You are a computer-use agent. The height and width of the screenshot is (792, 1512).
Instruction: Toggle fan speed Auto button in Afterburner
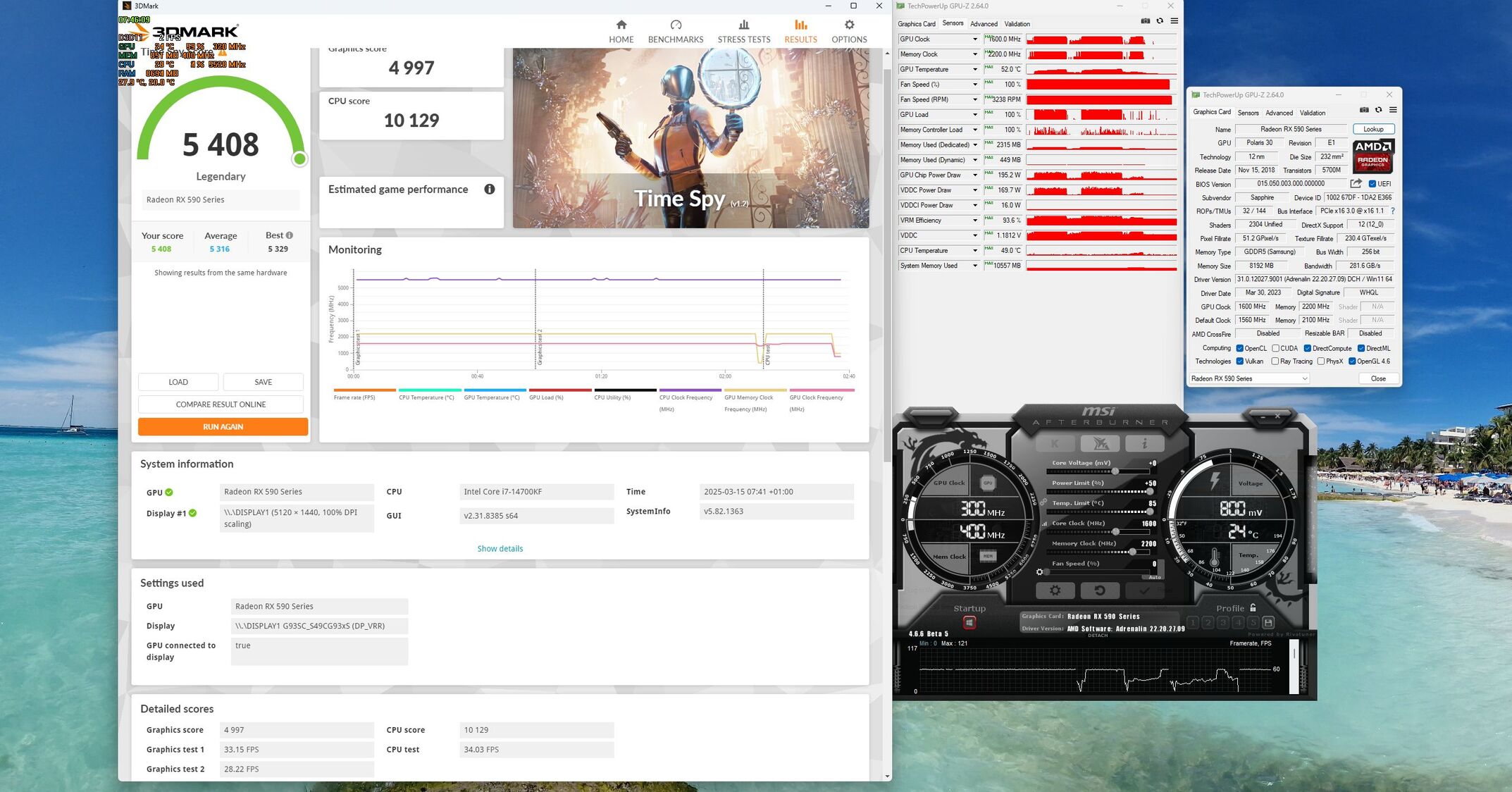[x=1155, y=577]
